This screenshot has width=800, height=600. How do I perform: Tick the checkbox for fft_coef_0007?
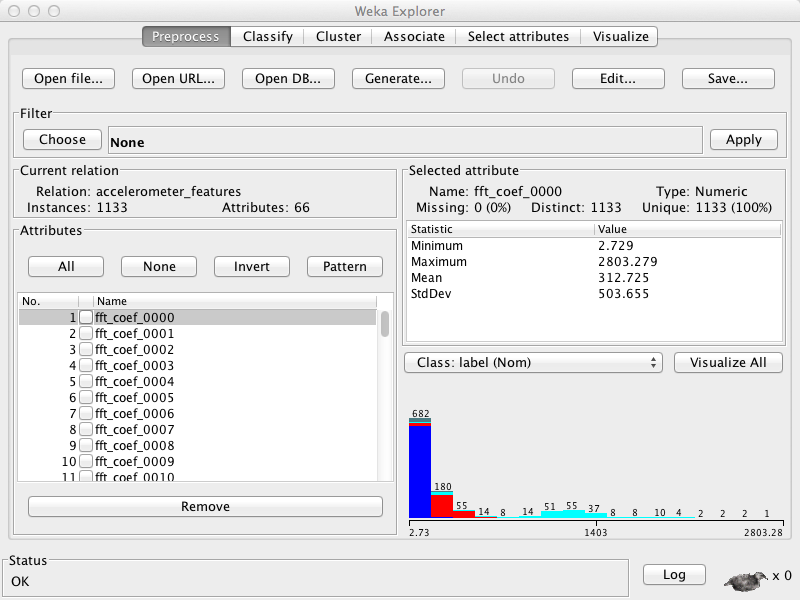point(86,429)
